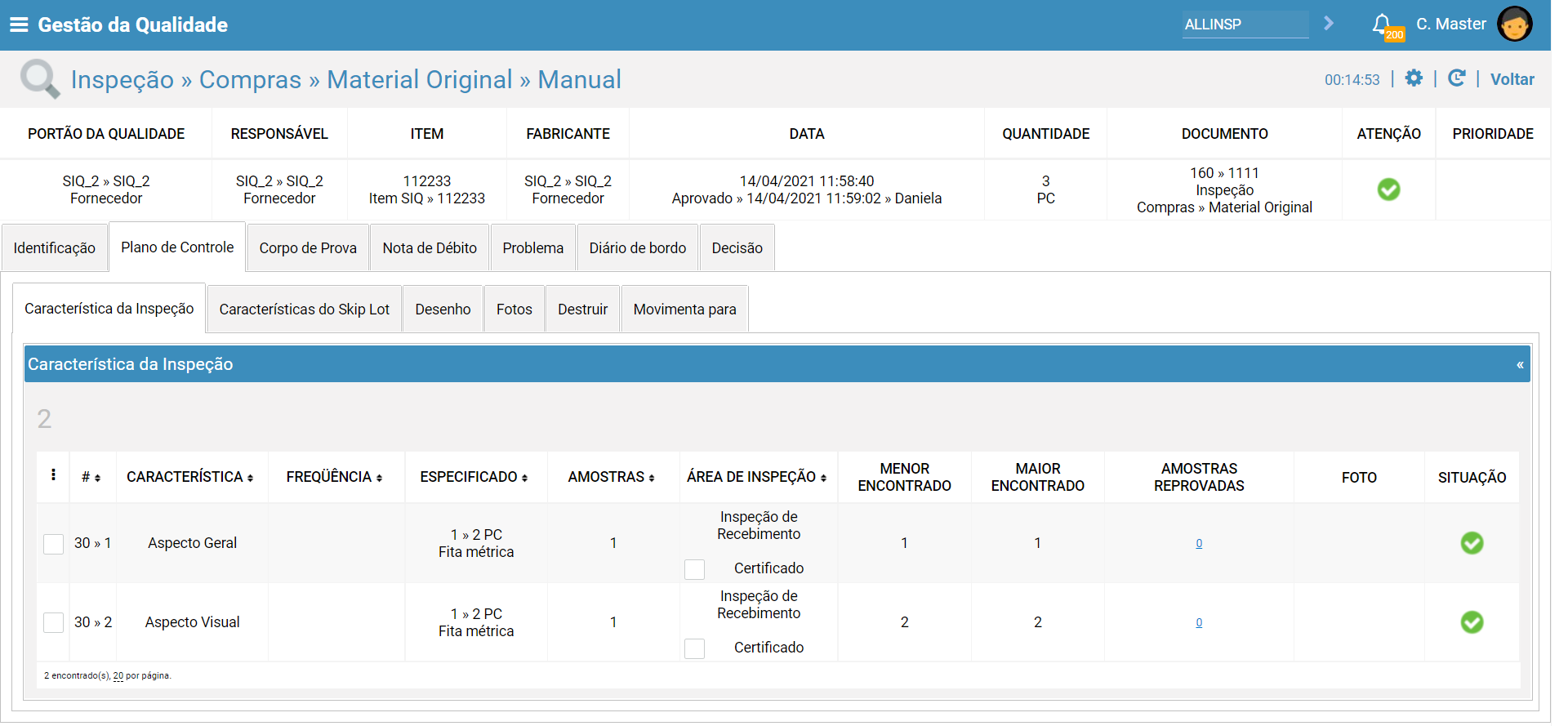Select the row checkbox for 30 » 1
Image resolution: width=1568 pixels, height=726 pixels.
pyautogui.click(x=53, y=544)
